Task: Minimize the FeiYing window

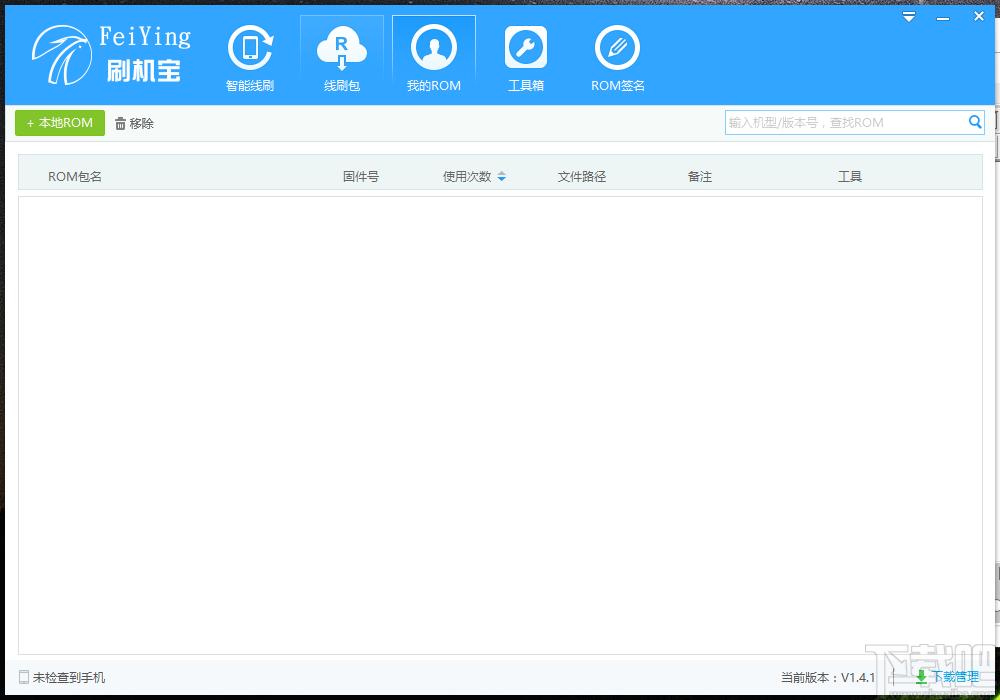Action: pos(943,18)
